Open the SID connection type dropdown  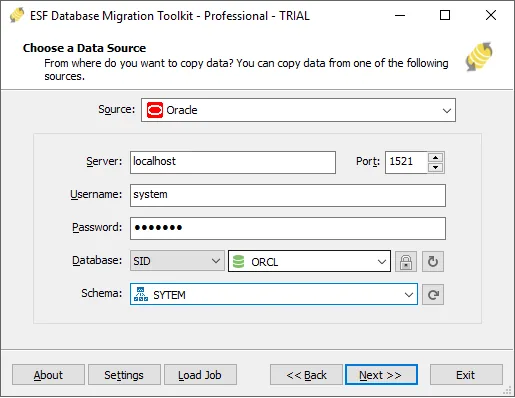point(177,261)
